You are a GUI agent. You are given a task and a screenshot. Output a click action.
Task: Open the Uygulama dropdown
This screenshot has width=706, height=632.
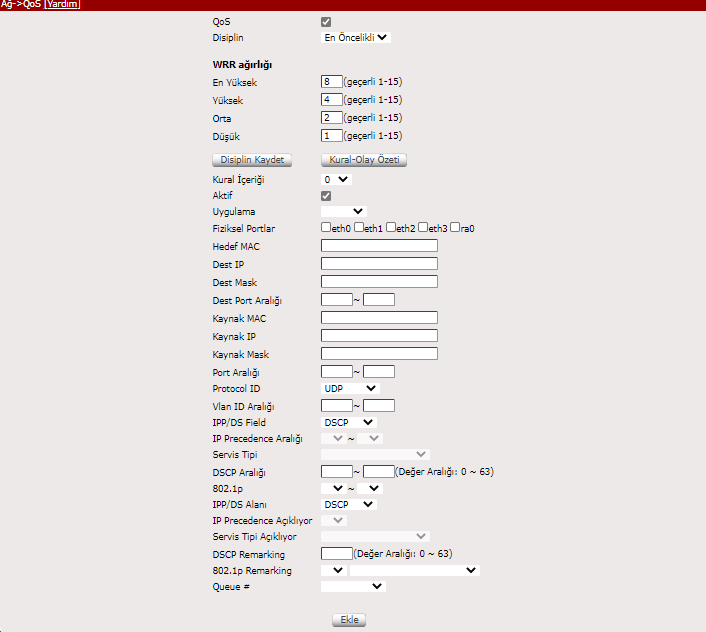click(344, 211)
